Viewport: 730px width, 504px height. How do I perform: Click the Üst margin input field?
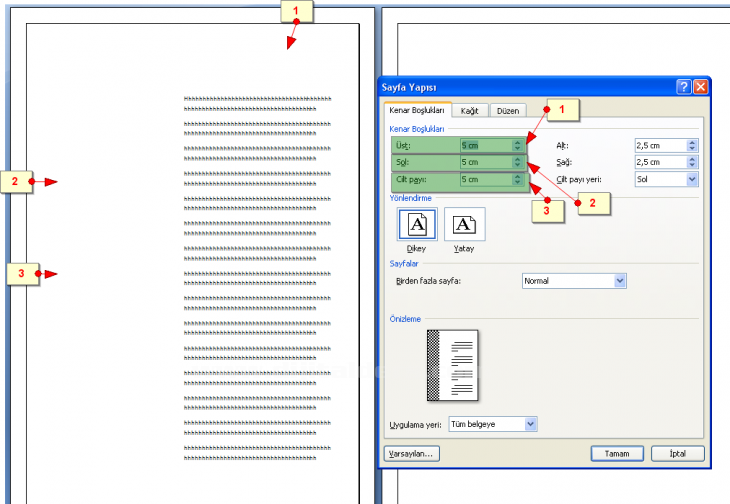click(486, 146)
